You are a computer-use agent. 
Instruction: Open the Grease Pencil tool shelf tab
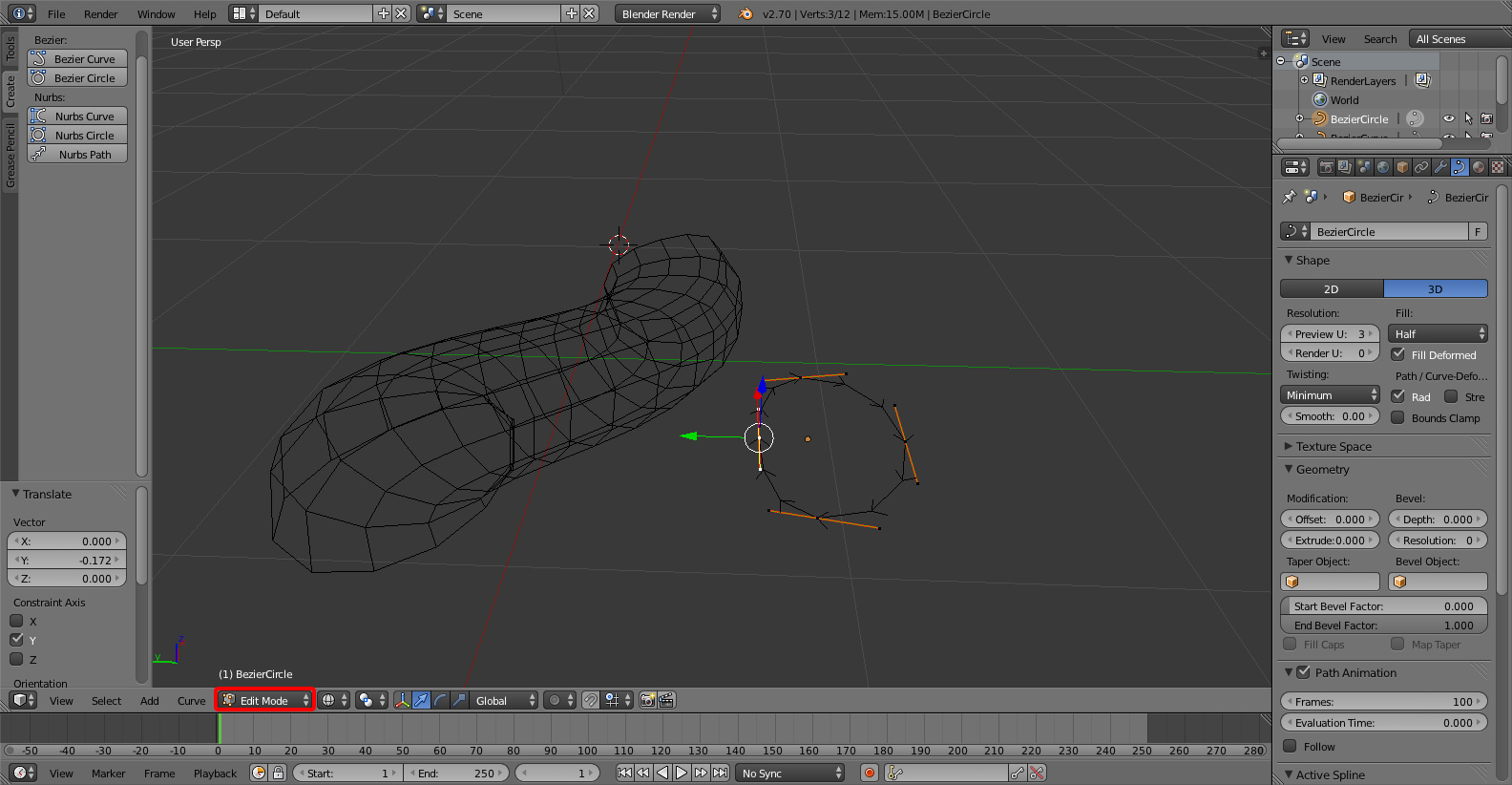click(x=10, y=155)
